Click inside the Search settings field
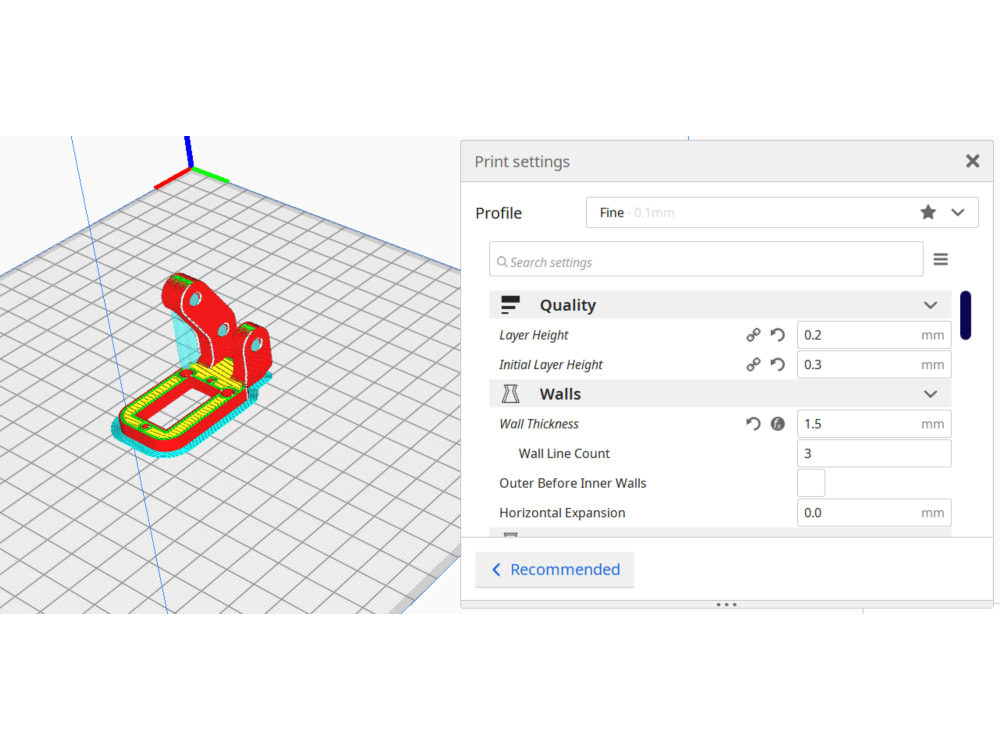This screenshot has width=1000, height=750. [700, 259]
